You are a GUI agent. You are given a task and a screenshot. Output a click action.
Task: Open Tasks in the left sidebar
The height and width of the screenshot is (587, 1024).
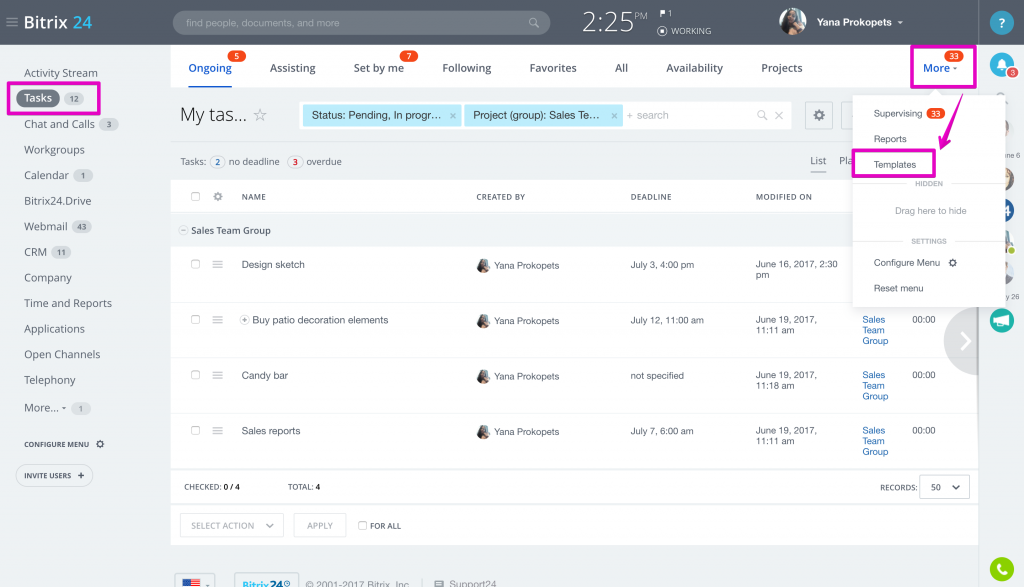click(x=38, y=98)
